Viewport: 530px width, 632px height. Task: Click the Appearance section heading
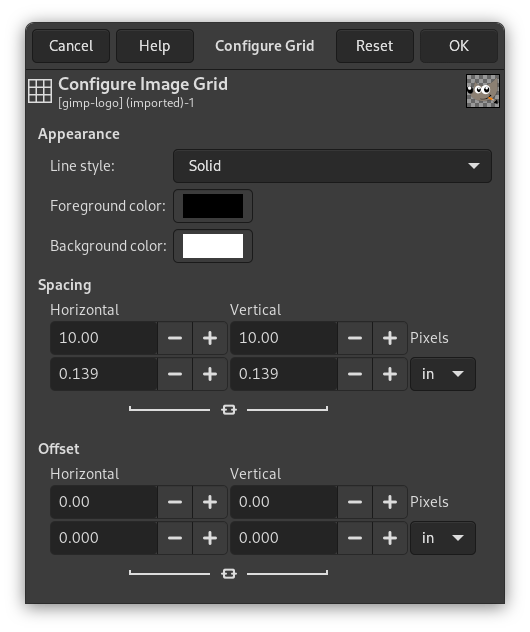point(79,134)
